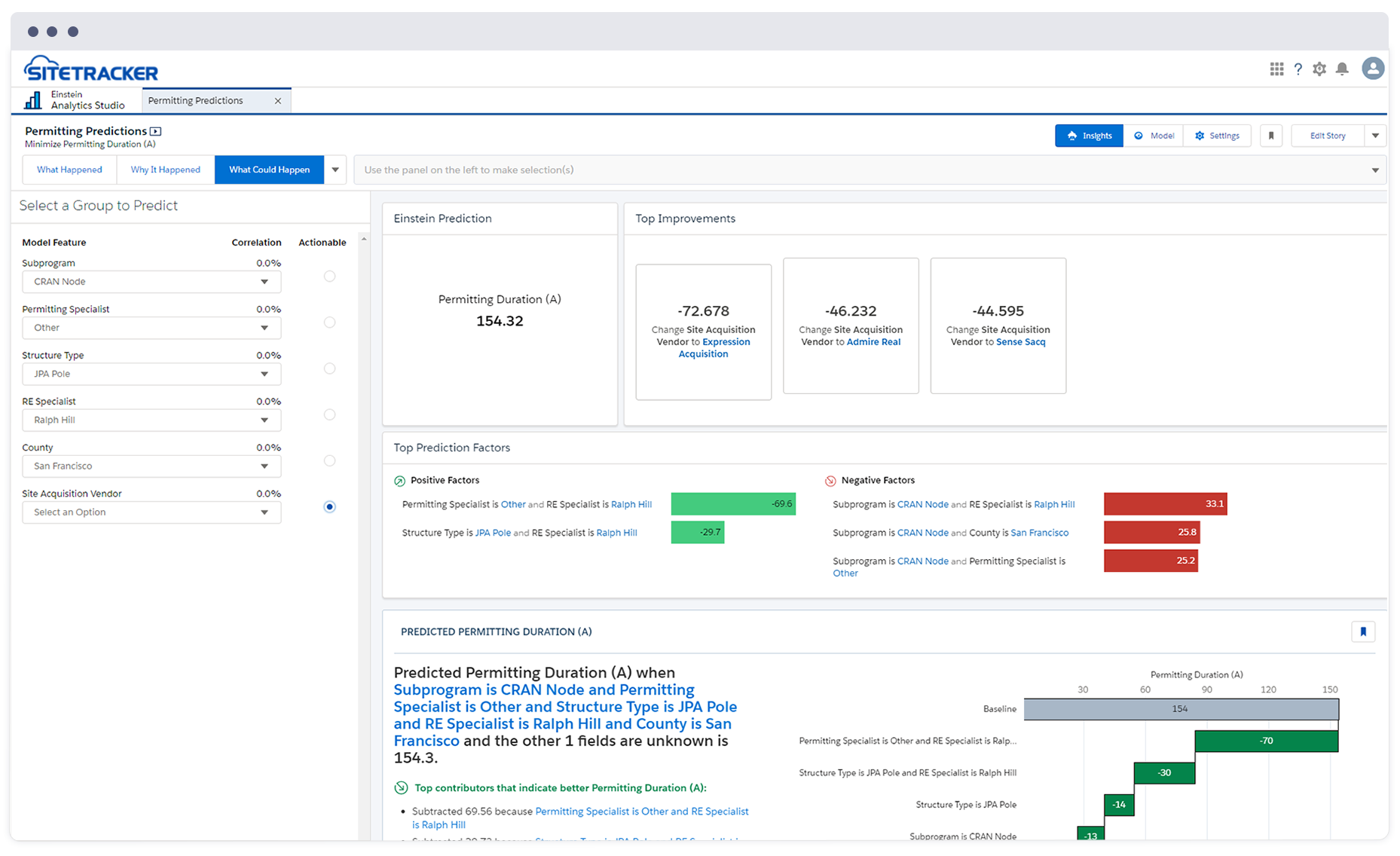The height and width of the screenshot is (856, 1400).
Task: Click the bookmark icon in Predicted Permitting Duration panel
Action: 1363,631
